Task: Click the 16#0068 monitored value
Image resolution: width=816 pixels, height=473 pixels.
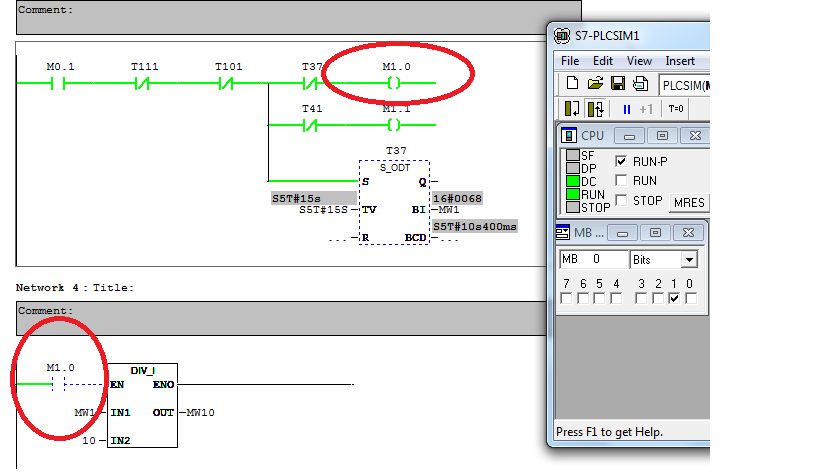Action: point(457,198)
